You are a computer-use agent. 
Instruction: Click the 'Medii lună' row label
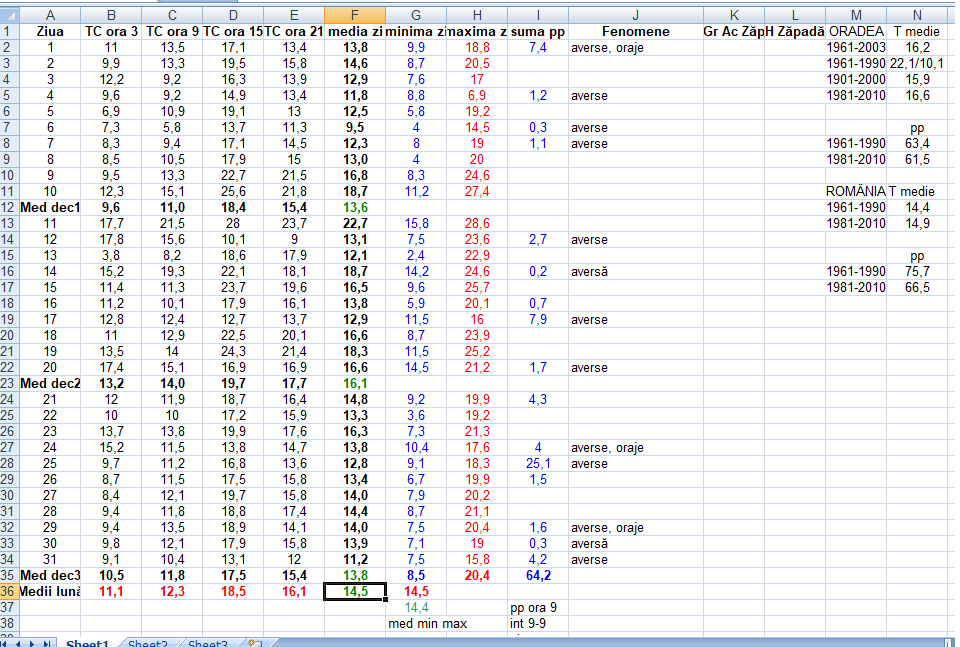[x=50, y=591]
